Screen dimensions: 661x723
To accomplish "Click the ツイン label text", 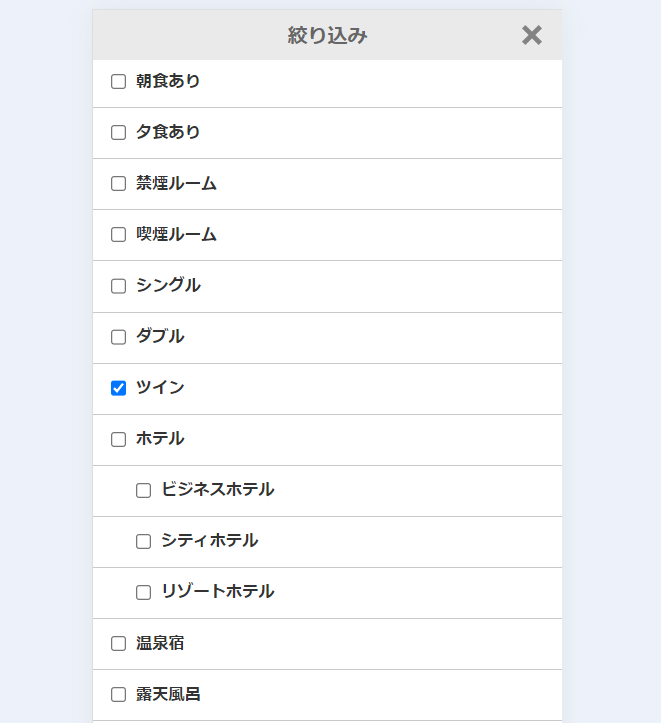I will click(160, 388).
